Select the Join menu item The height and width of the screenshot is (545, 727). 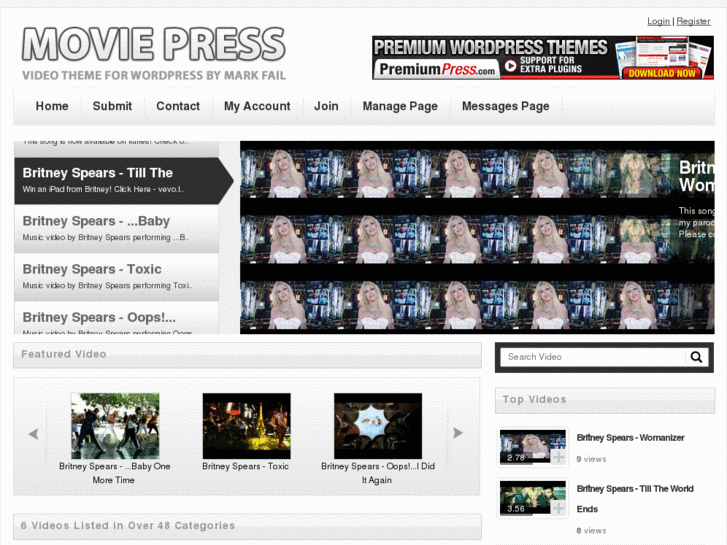pos(326,106)
